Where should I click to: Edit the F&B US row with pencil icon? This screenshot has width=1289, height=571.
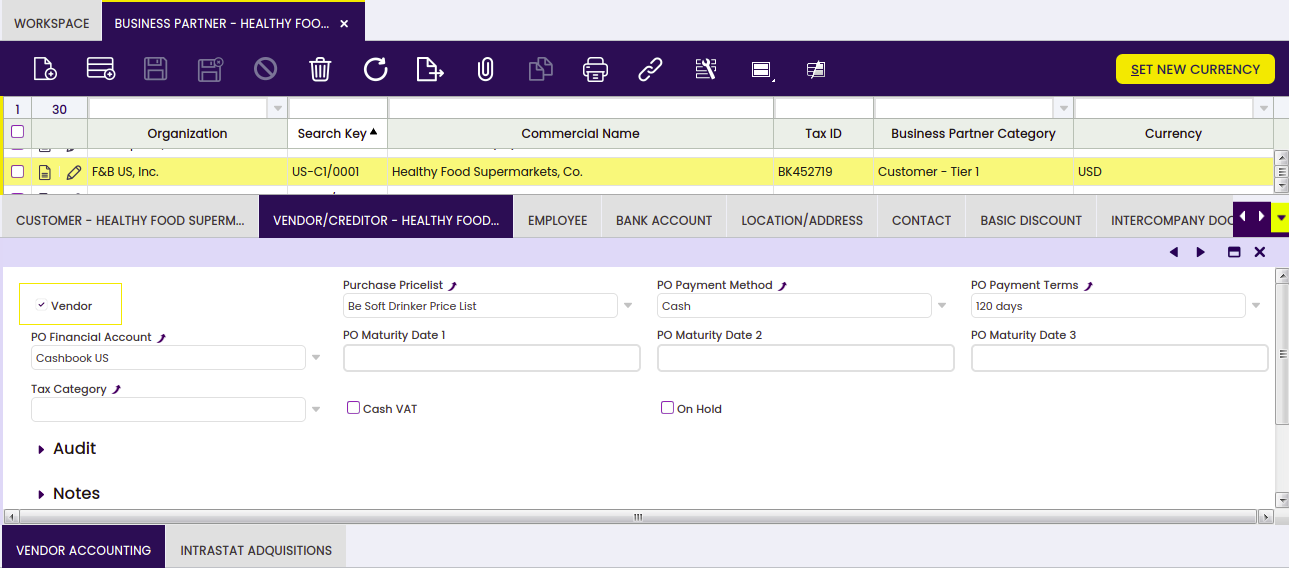coord(73,172)
